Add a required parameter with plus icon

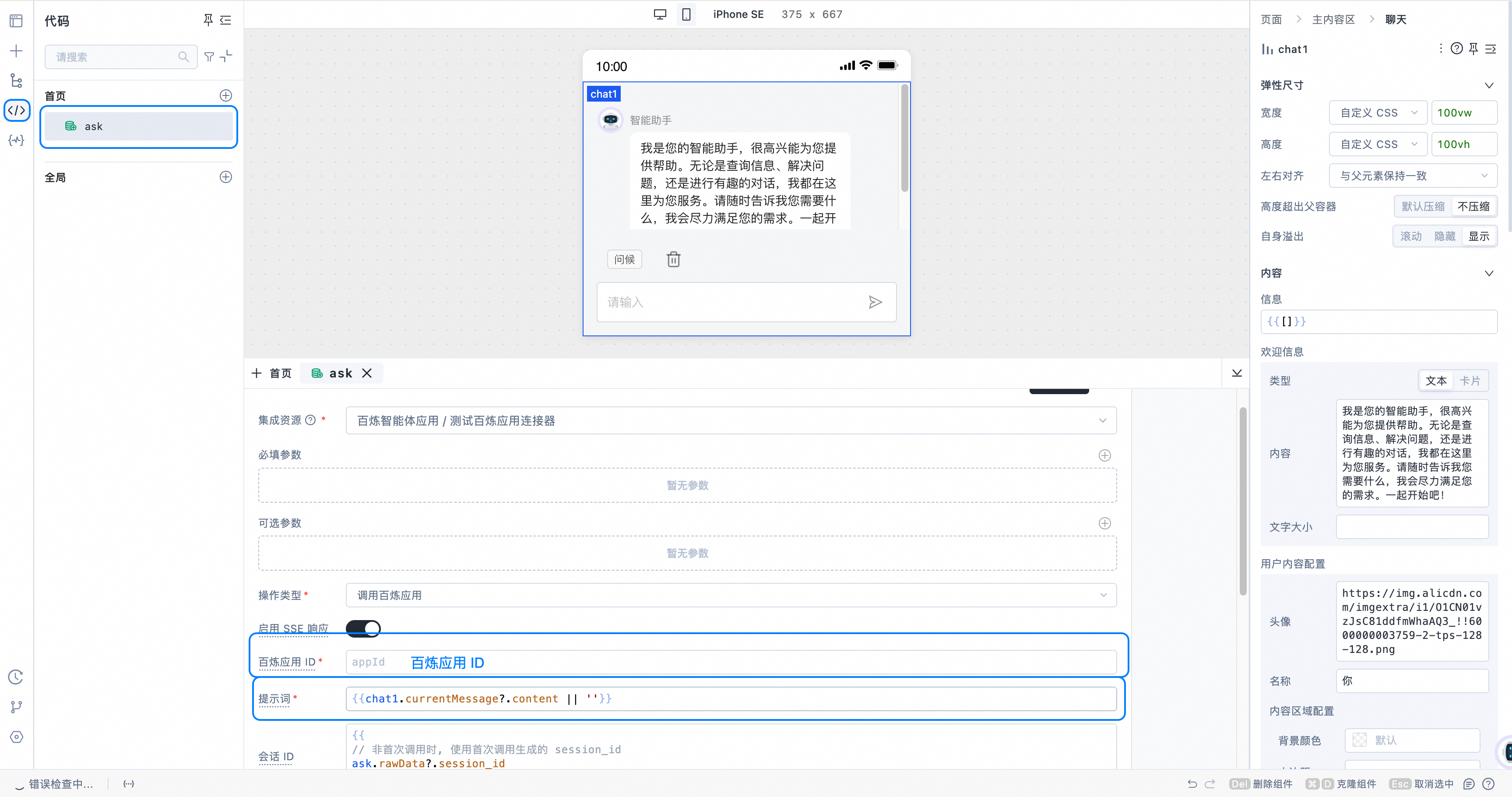tap(1104, 455)
